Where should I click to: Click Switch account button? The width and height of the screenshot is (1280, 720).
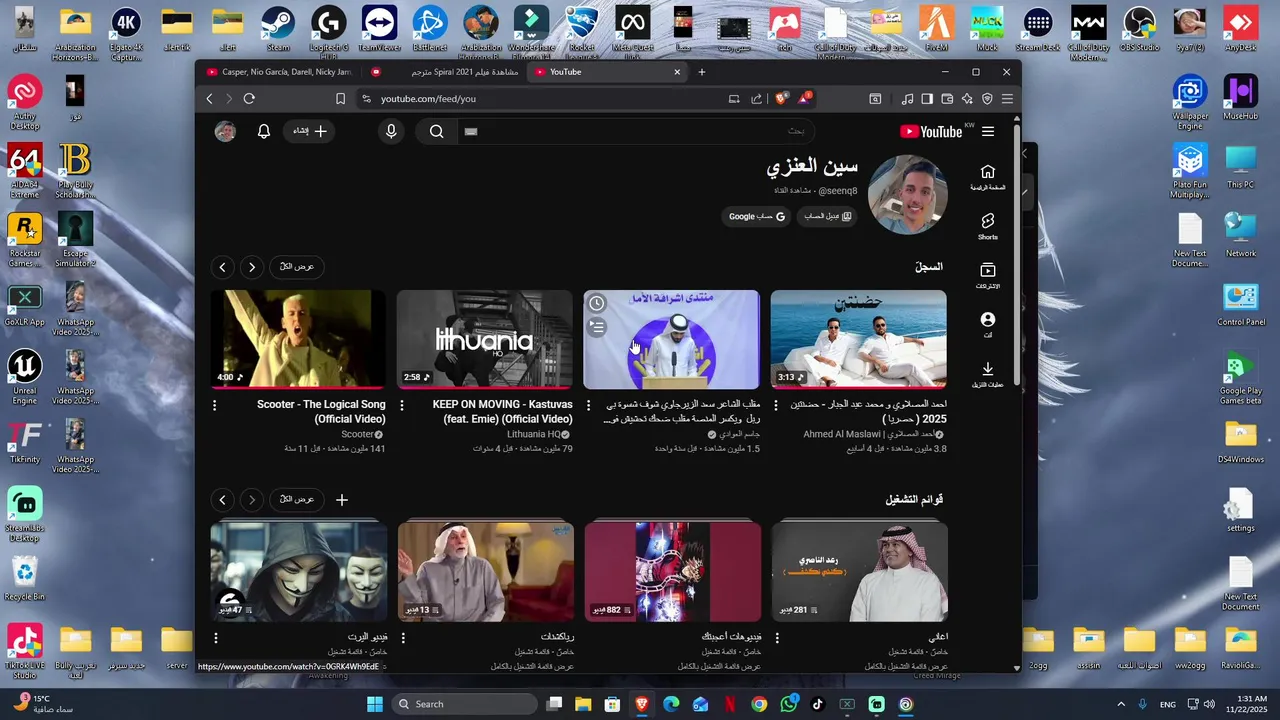827,216
